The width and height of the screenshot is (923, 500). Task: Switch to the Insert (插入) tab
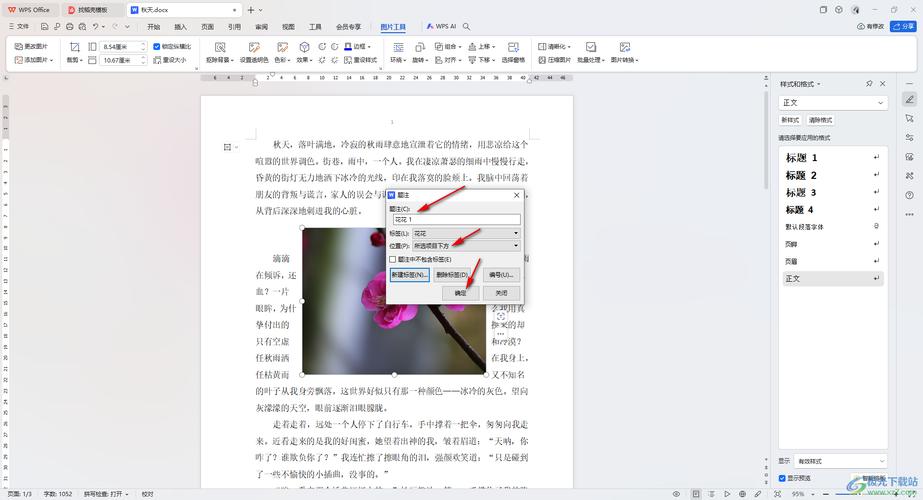[x=180, y=27]
